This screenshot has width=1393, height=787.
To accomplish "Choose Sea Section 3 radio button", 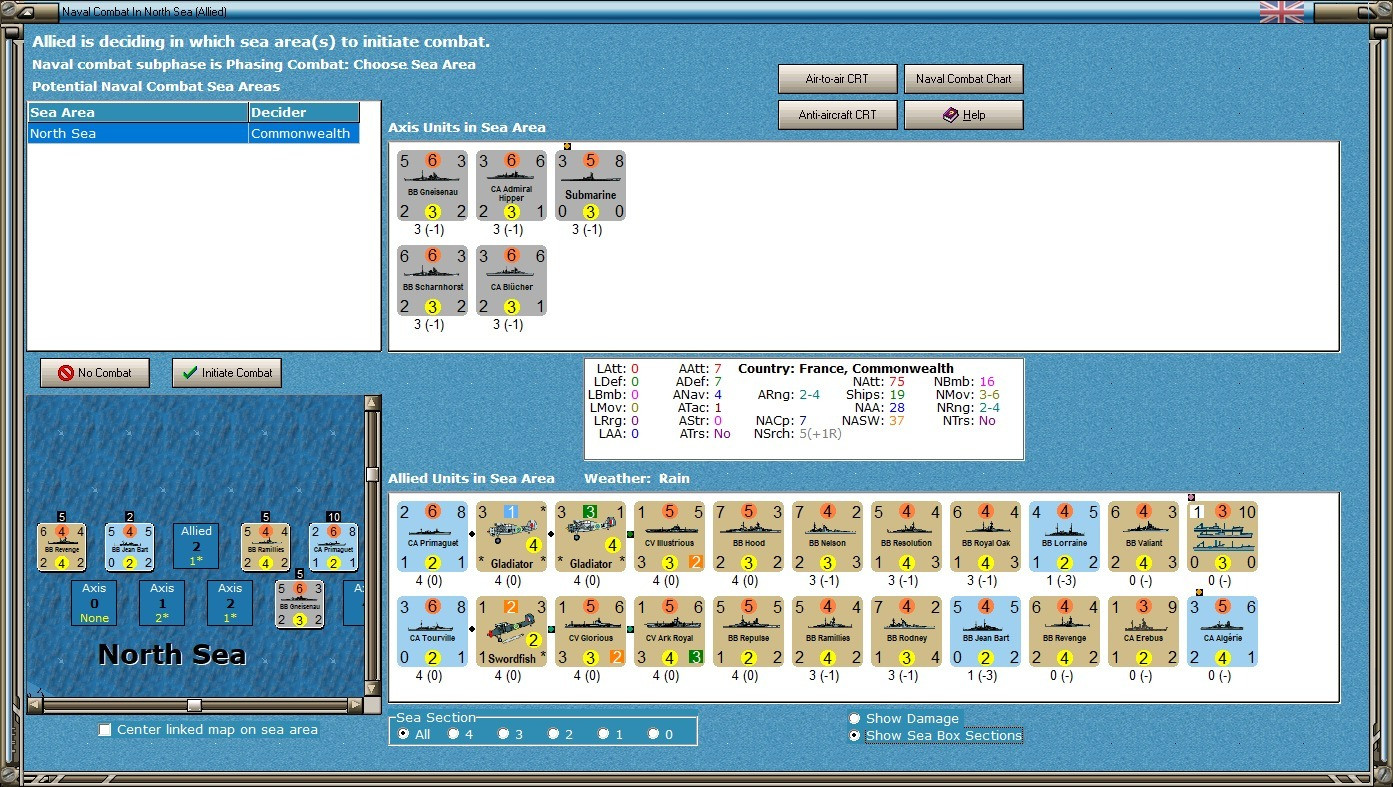I will coord(504,734).
